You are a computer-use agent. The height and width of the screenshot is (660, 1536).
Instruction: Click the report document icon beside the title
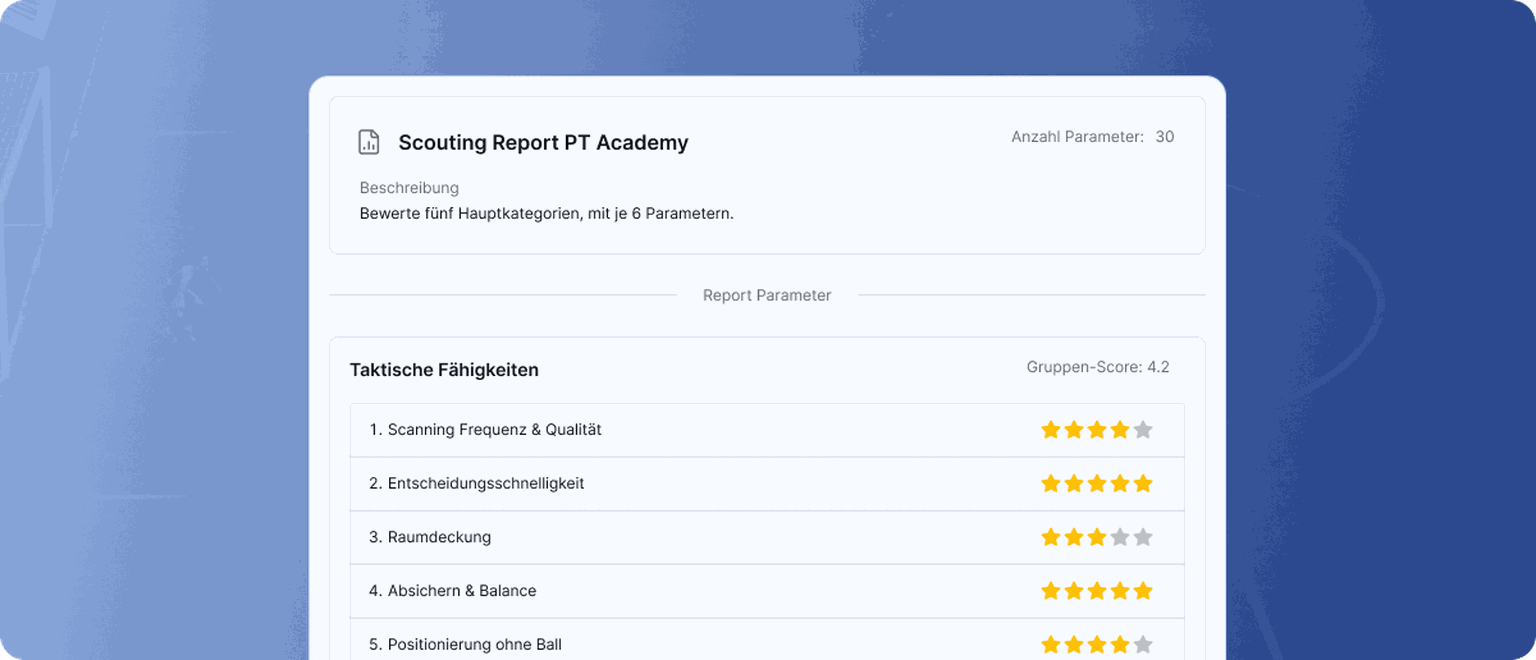click(369, 142)
